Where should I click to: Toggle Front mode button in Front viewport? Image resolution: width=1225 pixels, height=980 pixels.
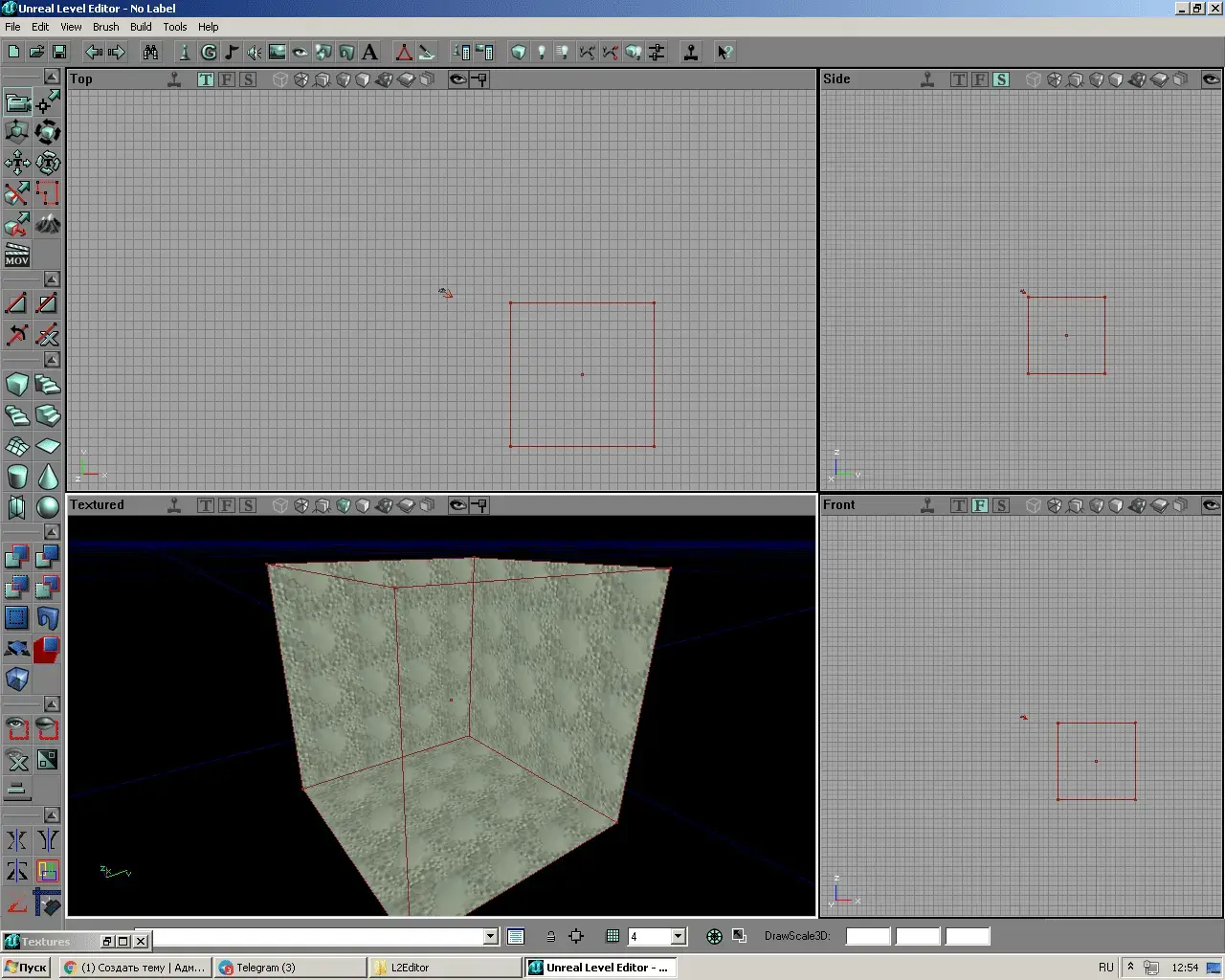(980, 505)
